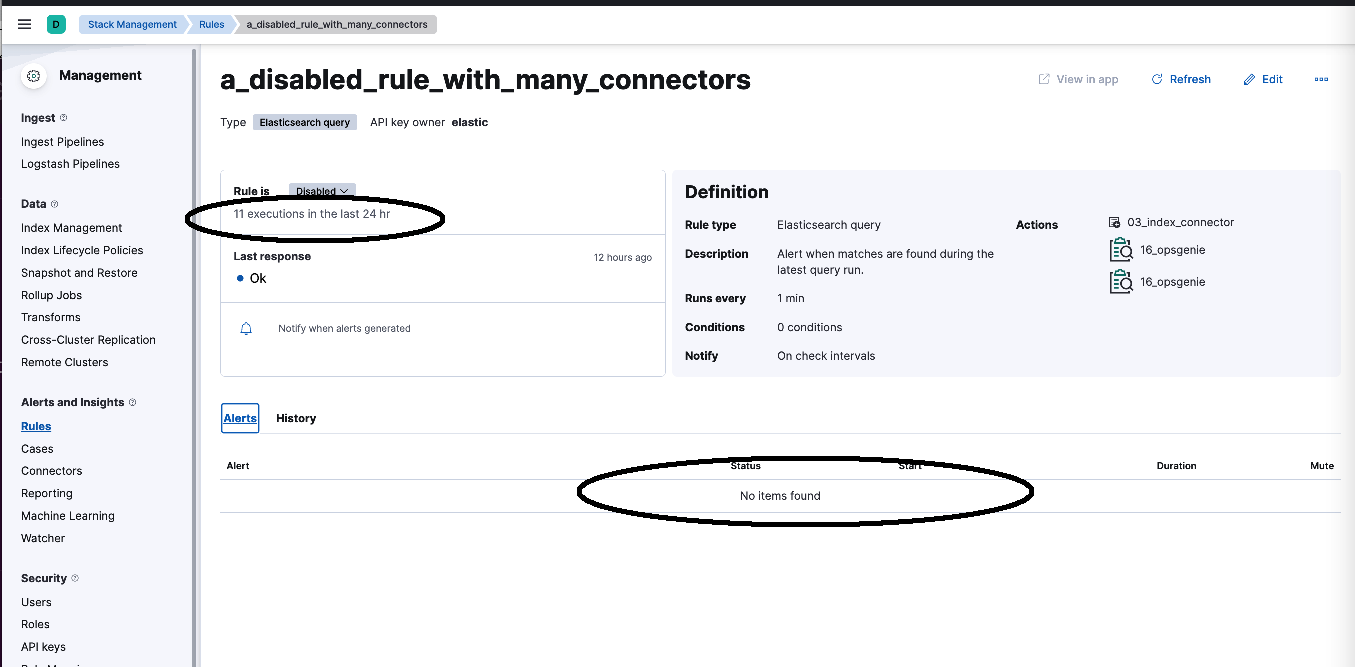Select the Alerts tab
The image size is (1355, 667).
(x=240, y=418)
